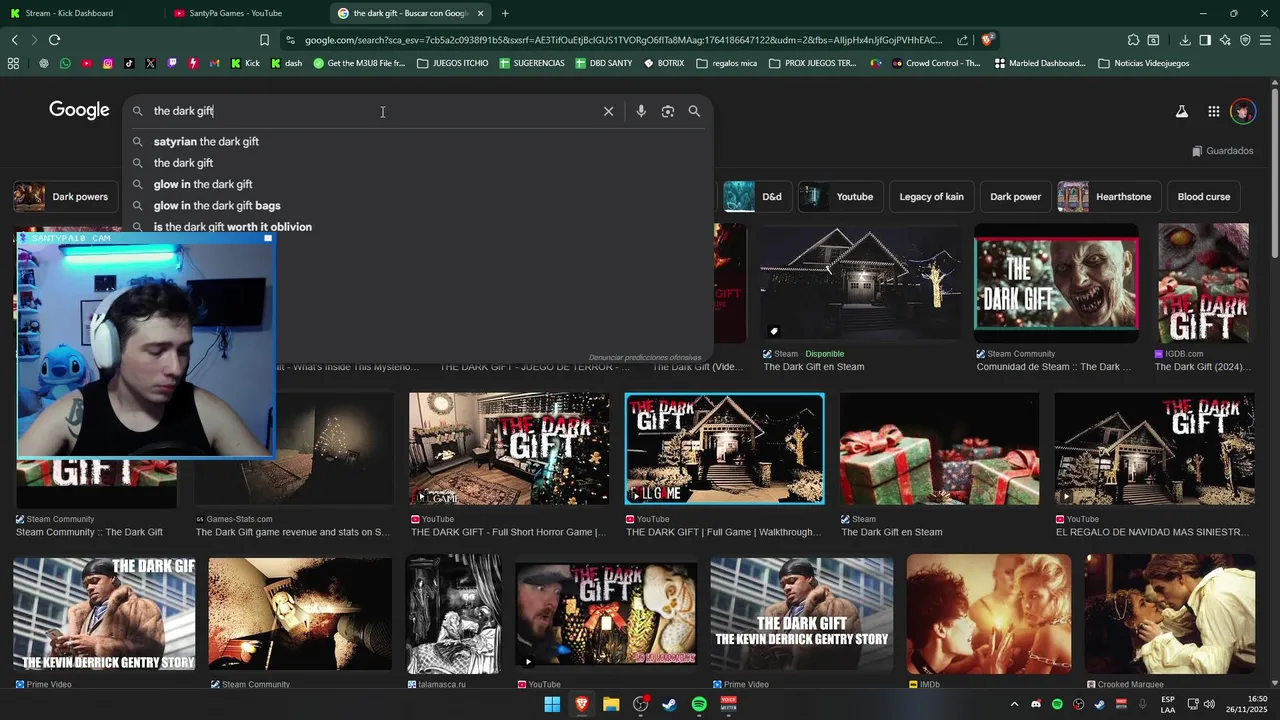Expand regalos mica bookmark folder
This screenshot has width=1280, height=720.
727,63
